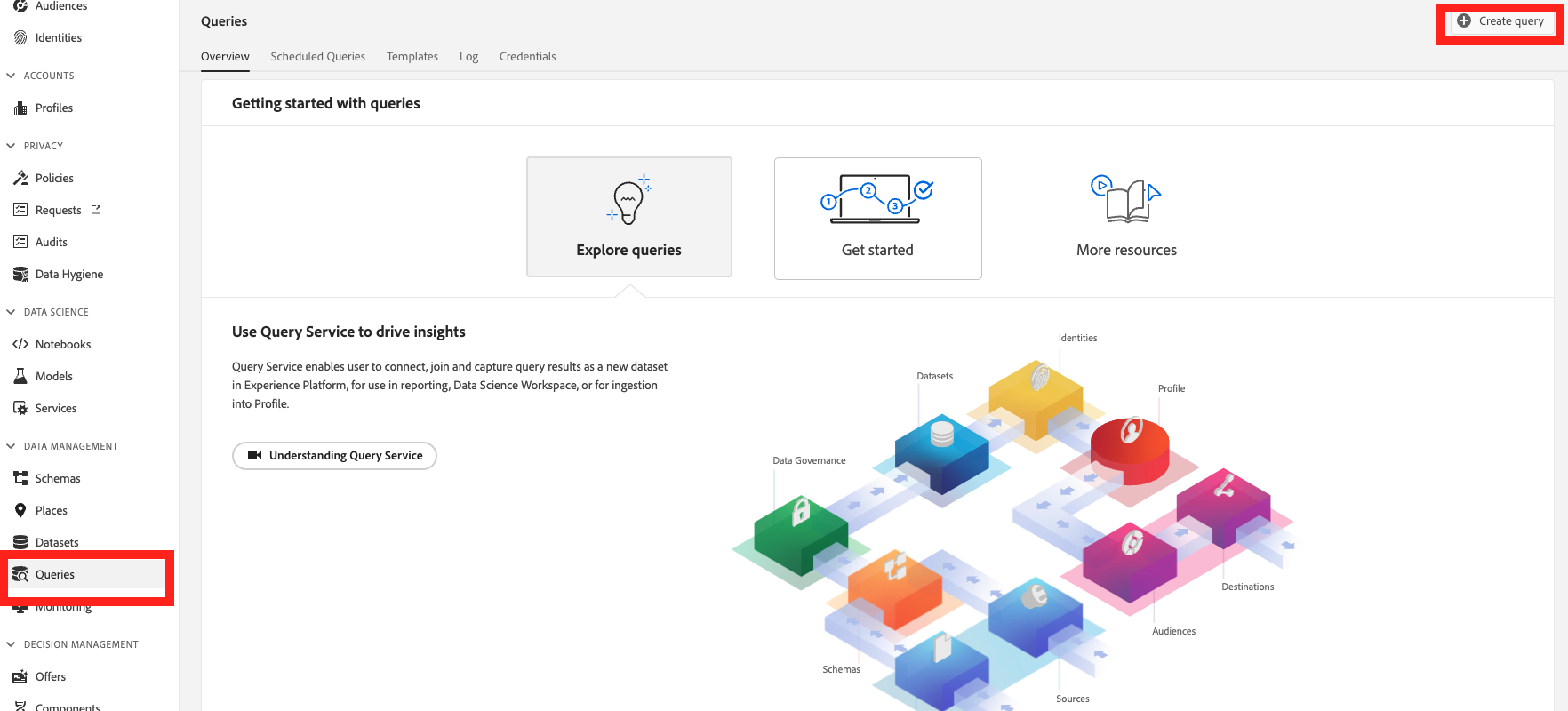Click the Notebooks sidebar label
The height and width of the screenshot is (711, 1568).
point(63,344)
